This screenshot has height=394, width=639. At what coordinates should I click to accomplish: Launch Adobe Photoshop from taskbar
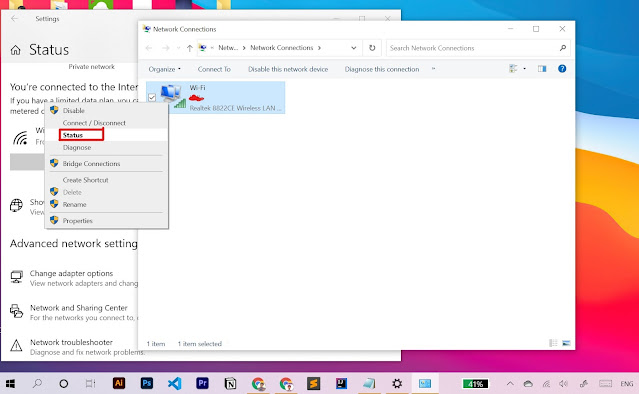pyautogui.click(x=147, y=383)
